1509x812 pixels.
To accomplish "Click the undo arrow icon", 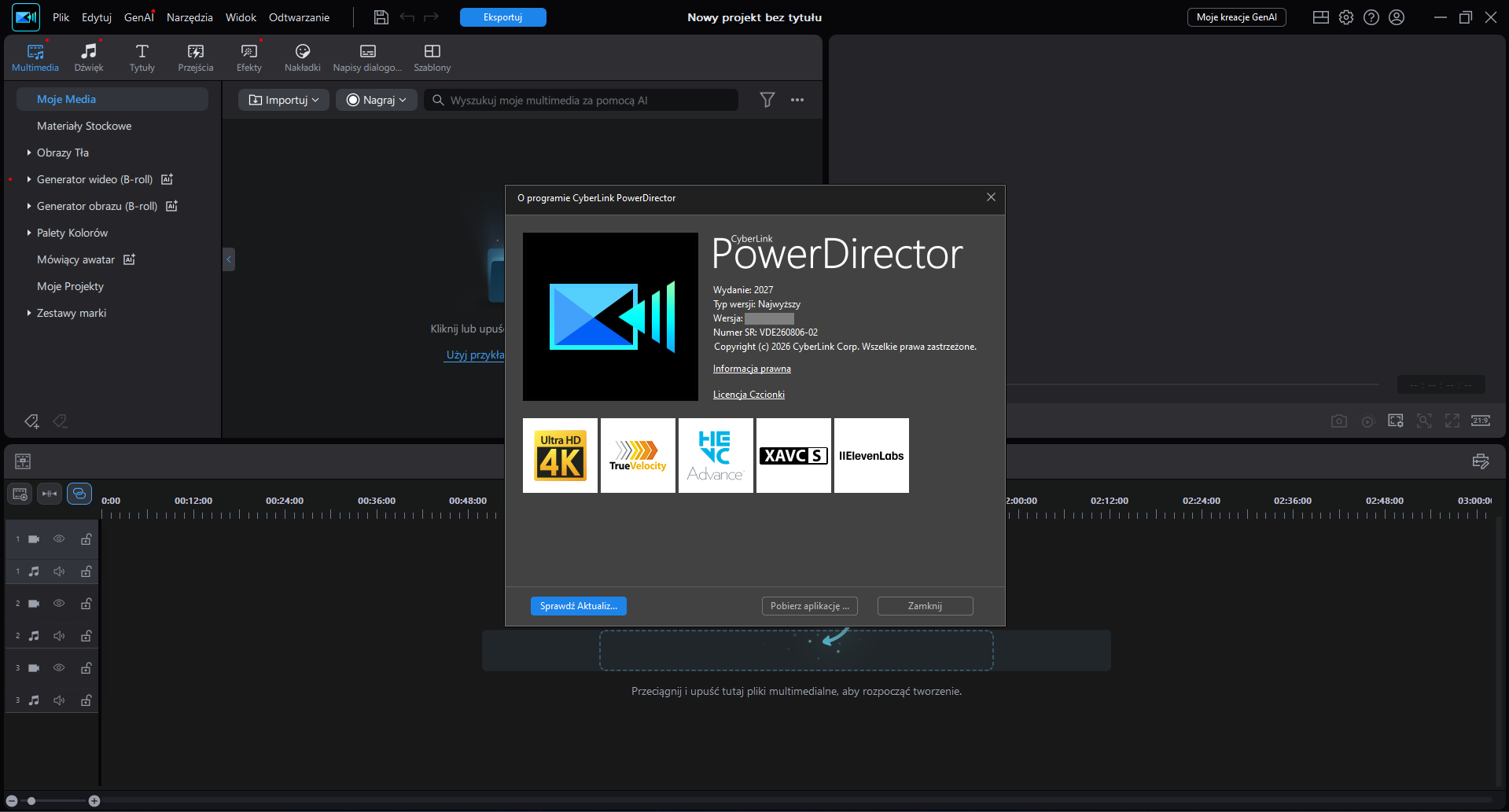I will 407,17.
